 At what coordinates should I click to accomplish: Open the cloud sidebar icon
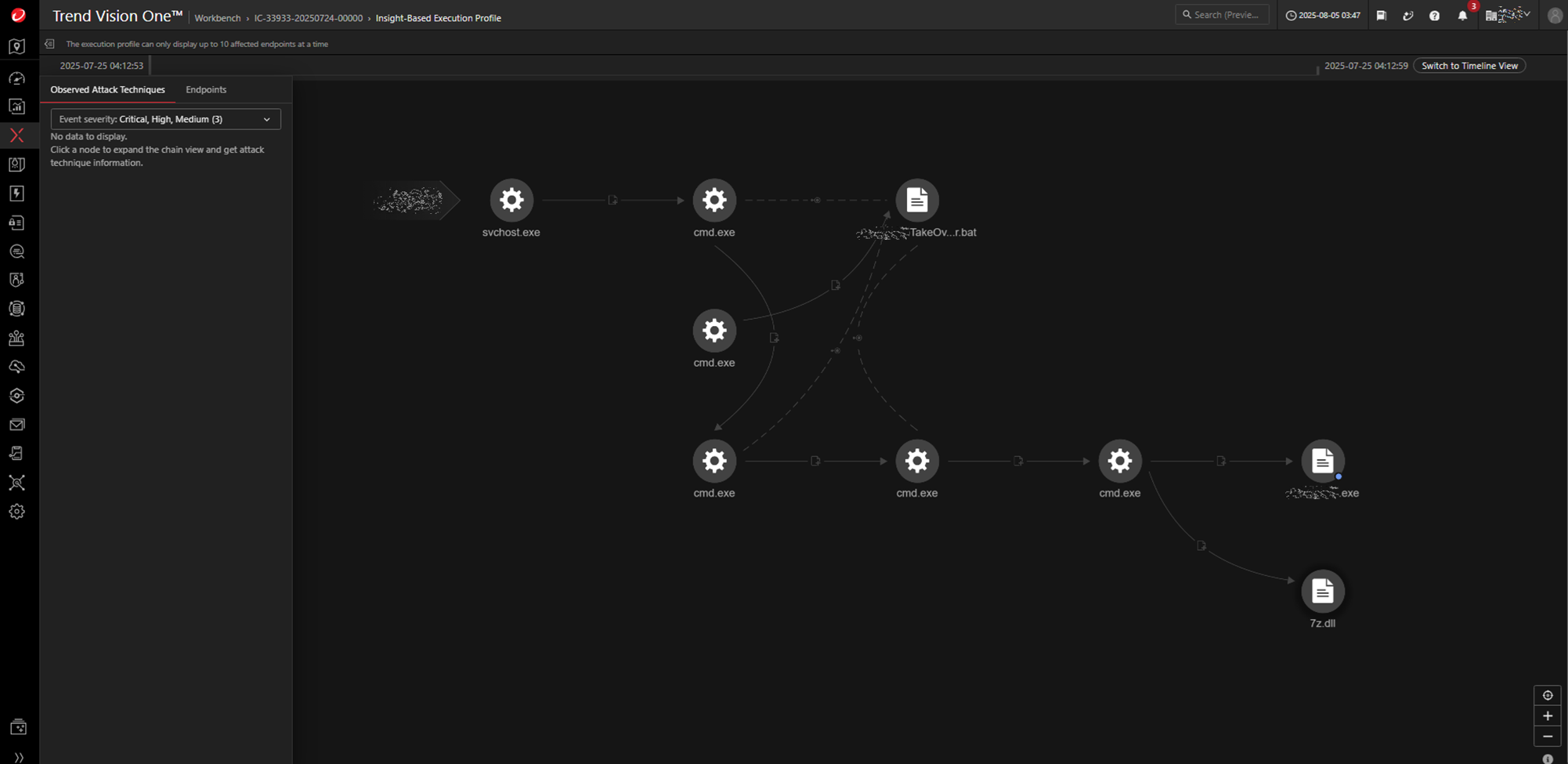(x=17, y=367)
